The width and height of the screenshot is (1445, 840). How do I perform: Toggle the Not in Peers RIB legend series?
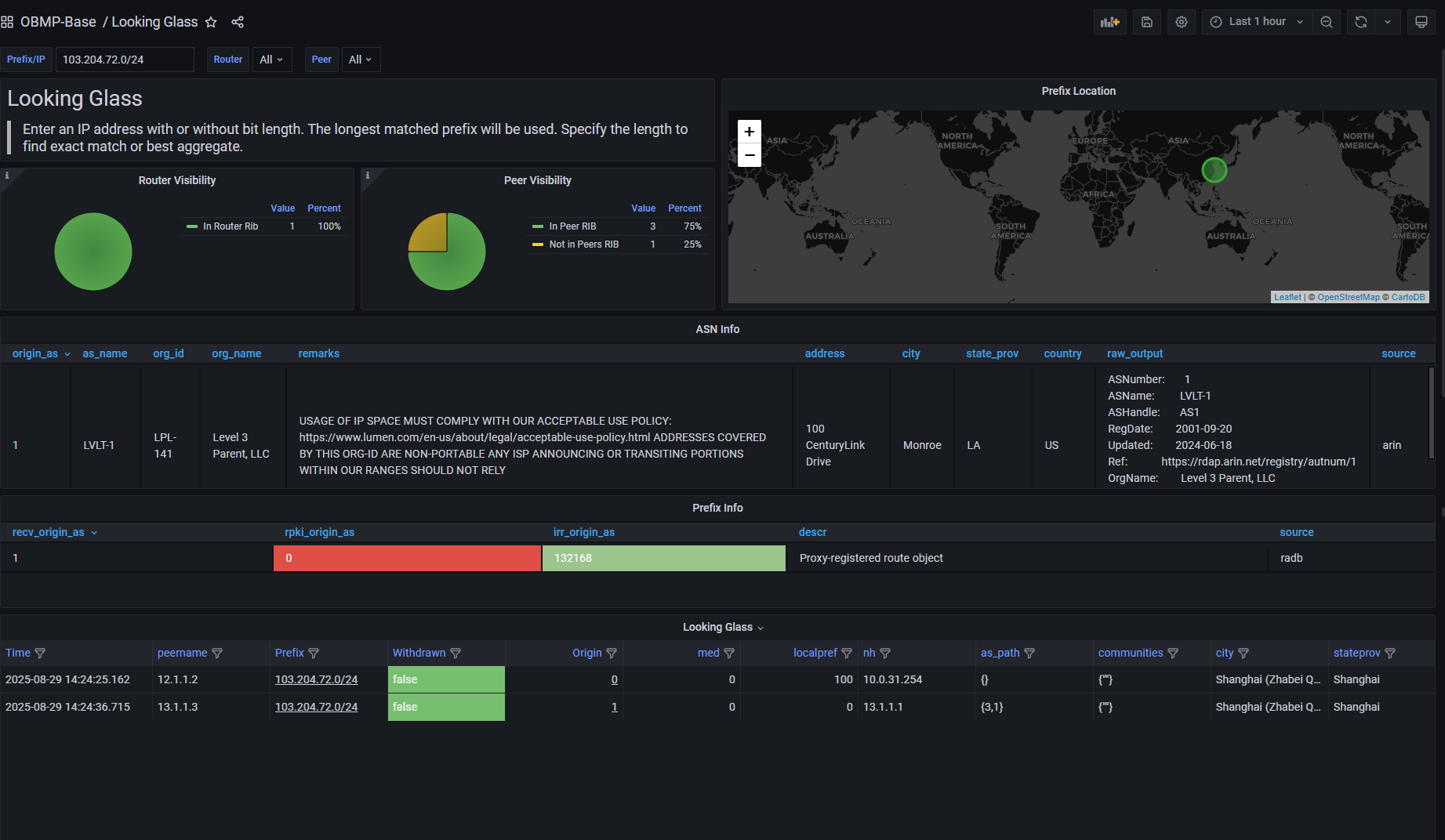click(583, 244)
